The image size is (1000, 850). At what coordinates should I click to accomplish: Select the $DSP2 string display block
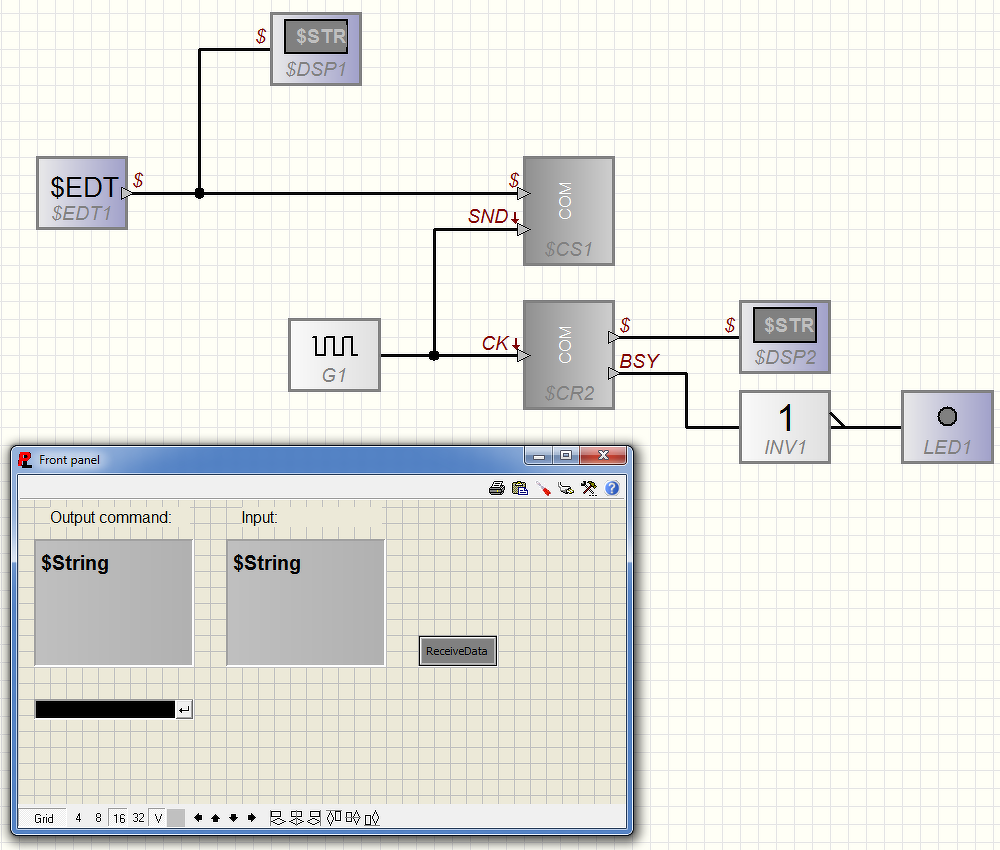785,337
